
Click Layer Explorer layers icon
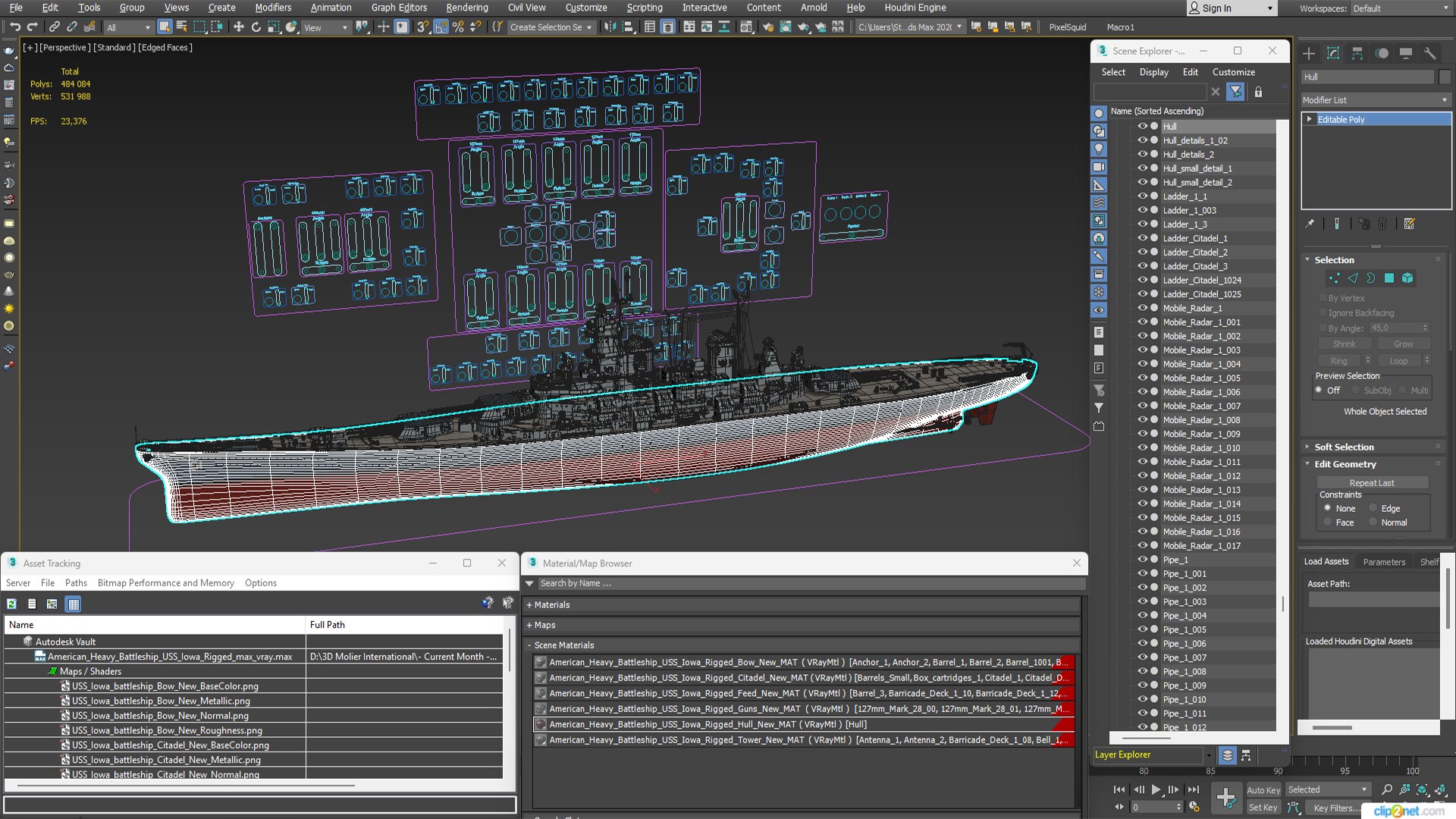click(x=1227, y=755)
